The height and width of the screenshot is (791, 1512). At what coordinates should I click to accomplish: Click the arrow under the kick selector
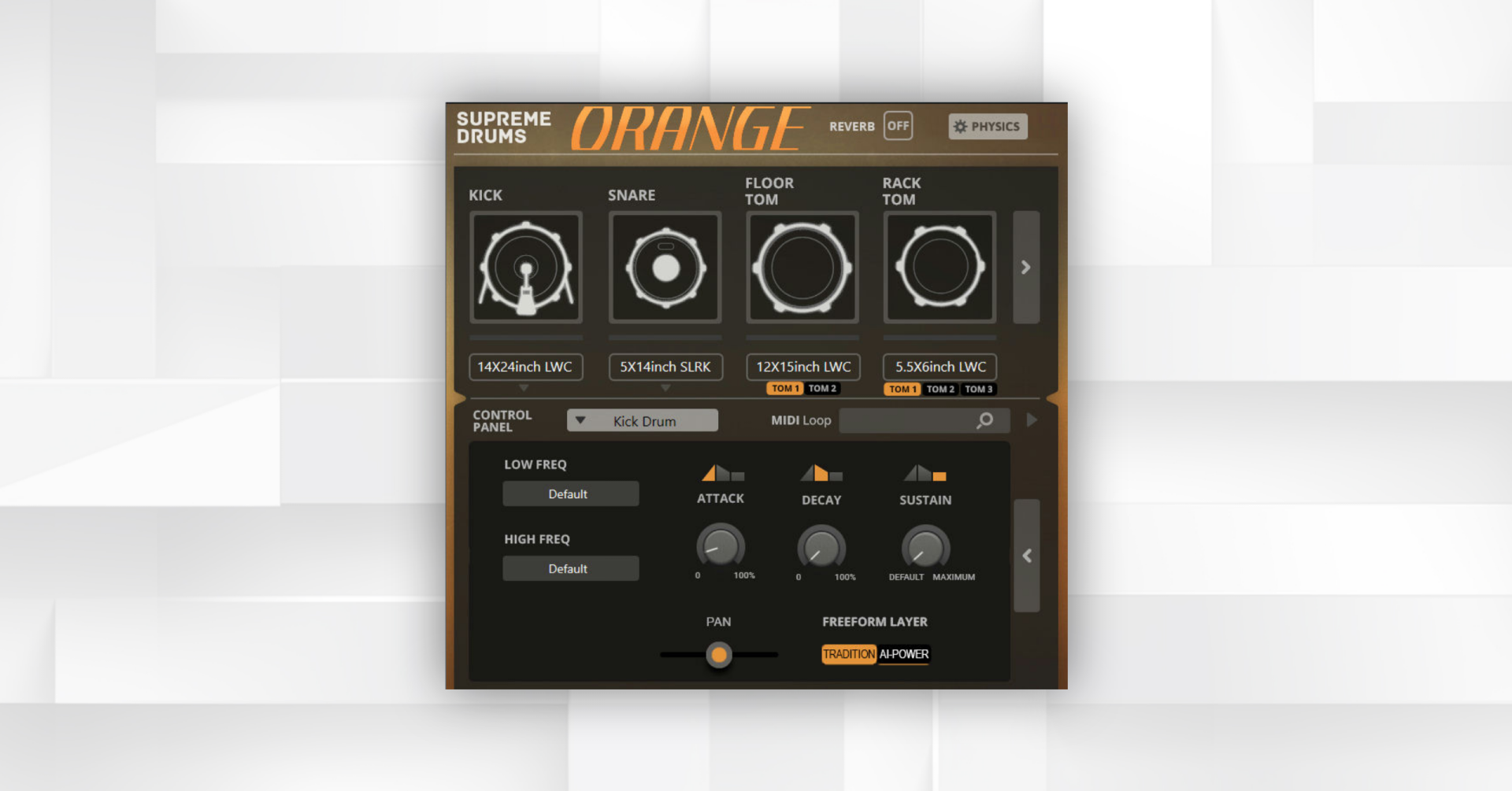[x=524, y=388]
